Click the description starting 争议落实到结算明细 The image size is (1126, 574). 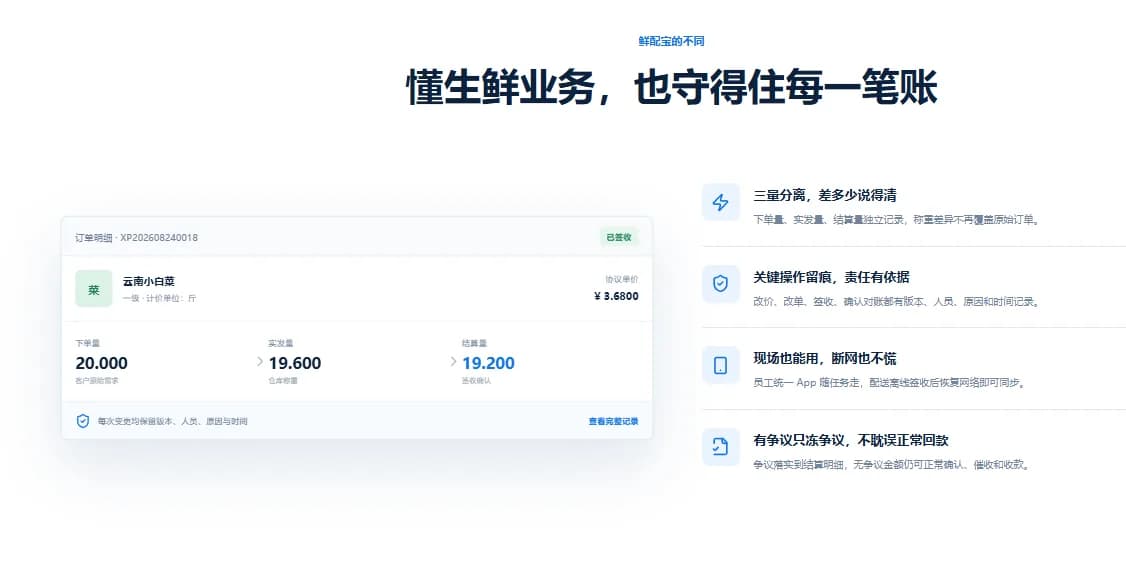pos(893,465)
